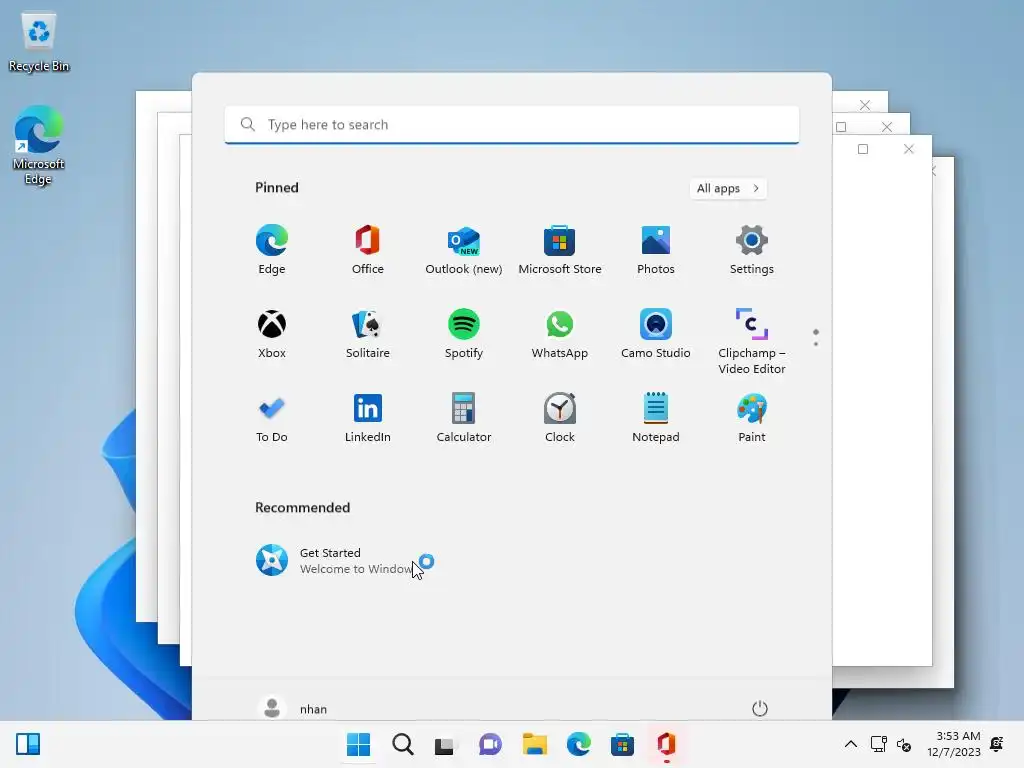Open Notepad pinned app
The image size is (1024, 768).
click(x=656, y=418)
